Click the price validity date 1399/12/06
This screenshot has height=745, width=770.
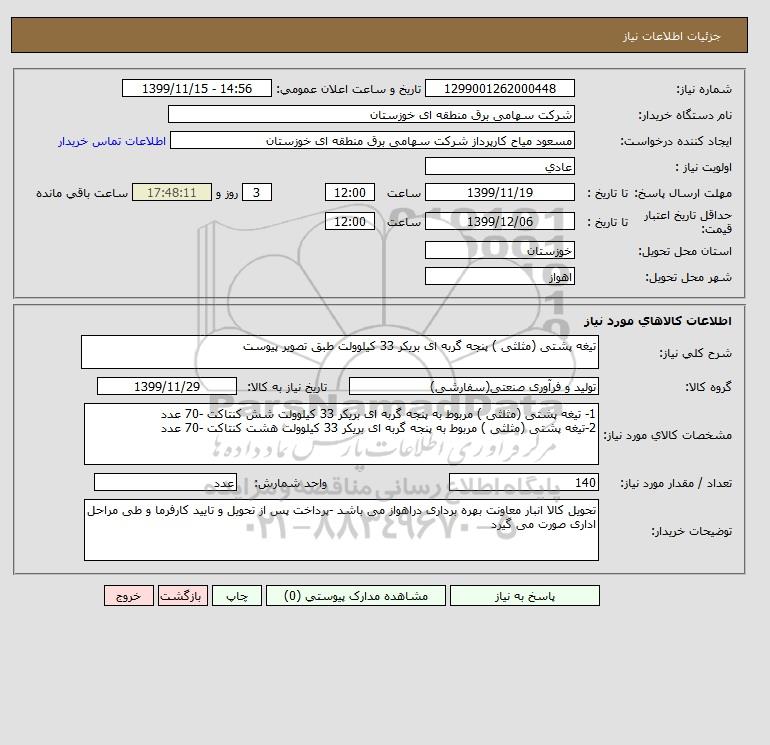499,221
